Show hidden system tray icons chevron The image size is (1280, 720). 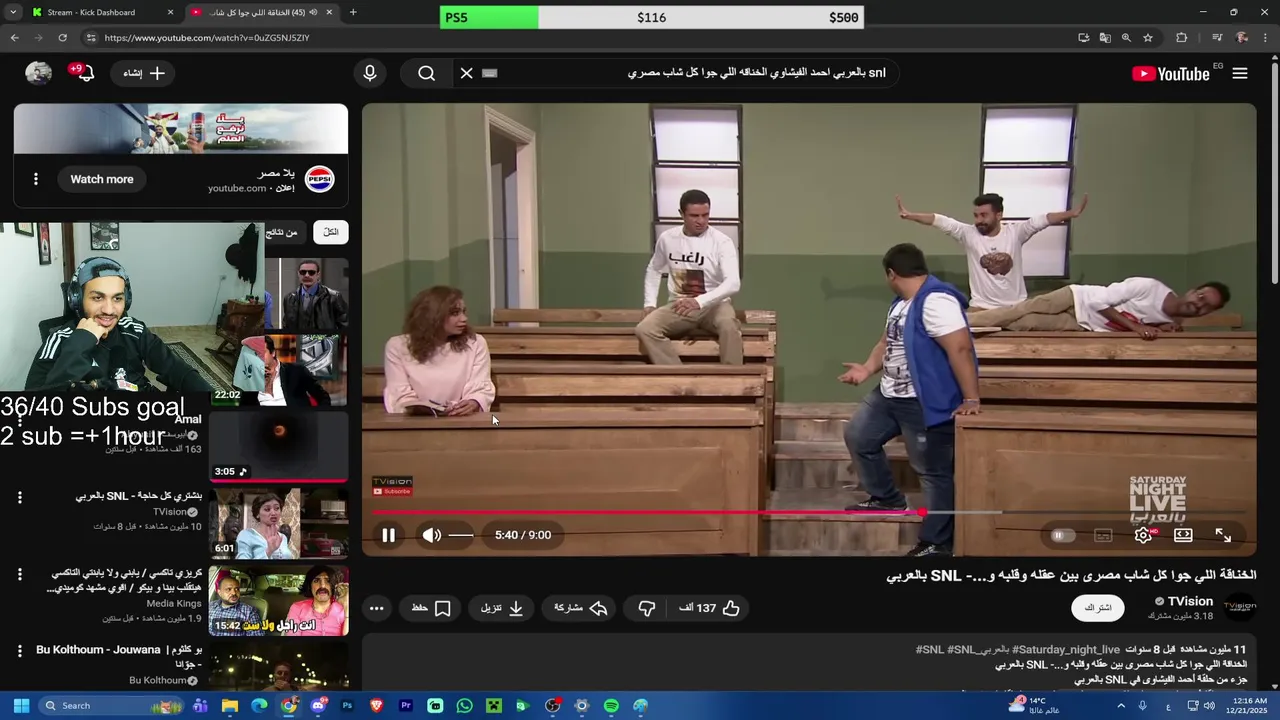coord(1119,705)
